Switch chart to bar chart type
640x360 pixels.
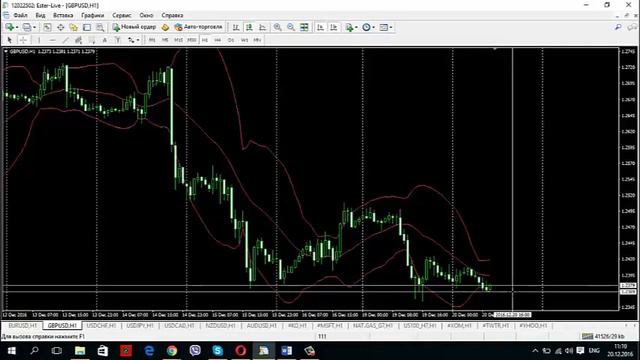236,27
